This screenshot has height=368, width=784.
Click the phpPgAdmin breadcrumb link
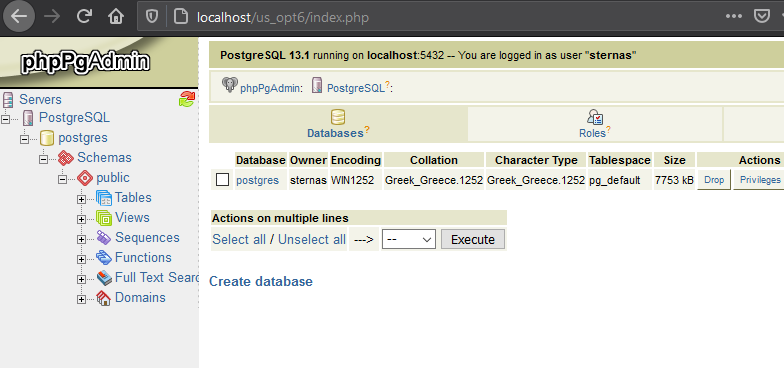coord(270,88)
